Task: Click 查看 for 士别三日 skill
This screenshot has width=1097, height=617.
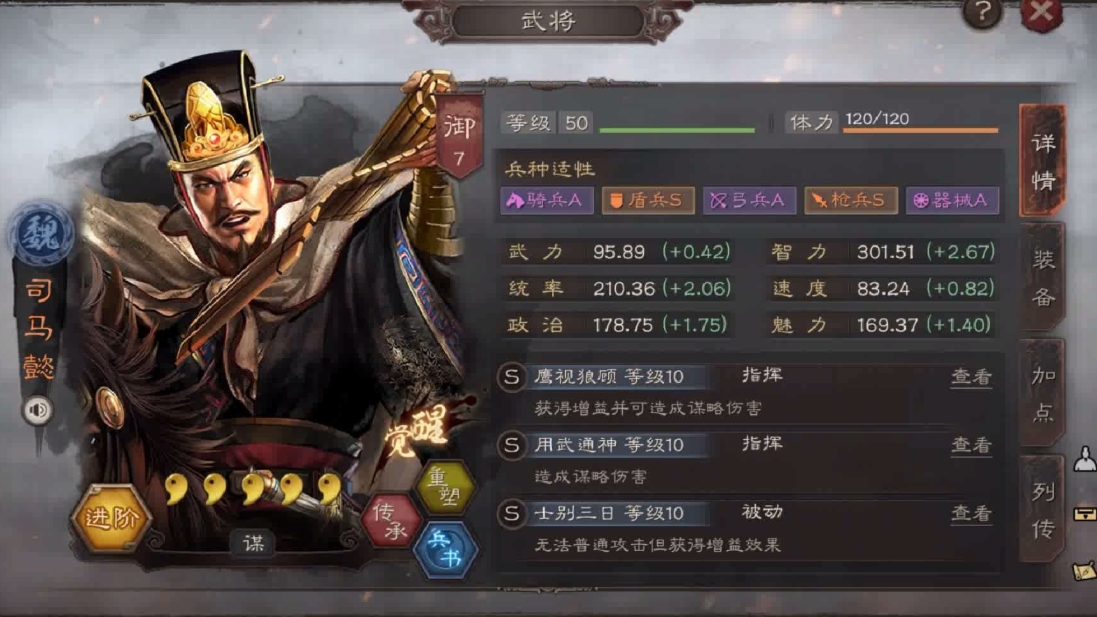Action: pyautogui.click(x=971, y=514)
